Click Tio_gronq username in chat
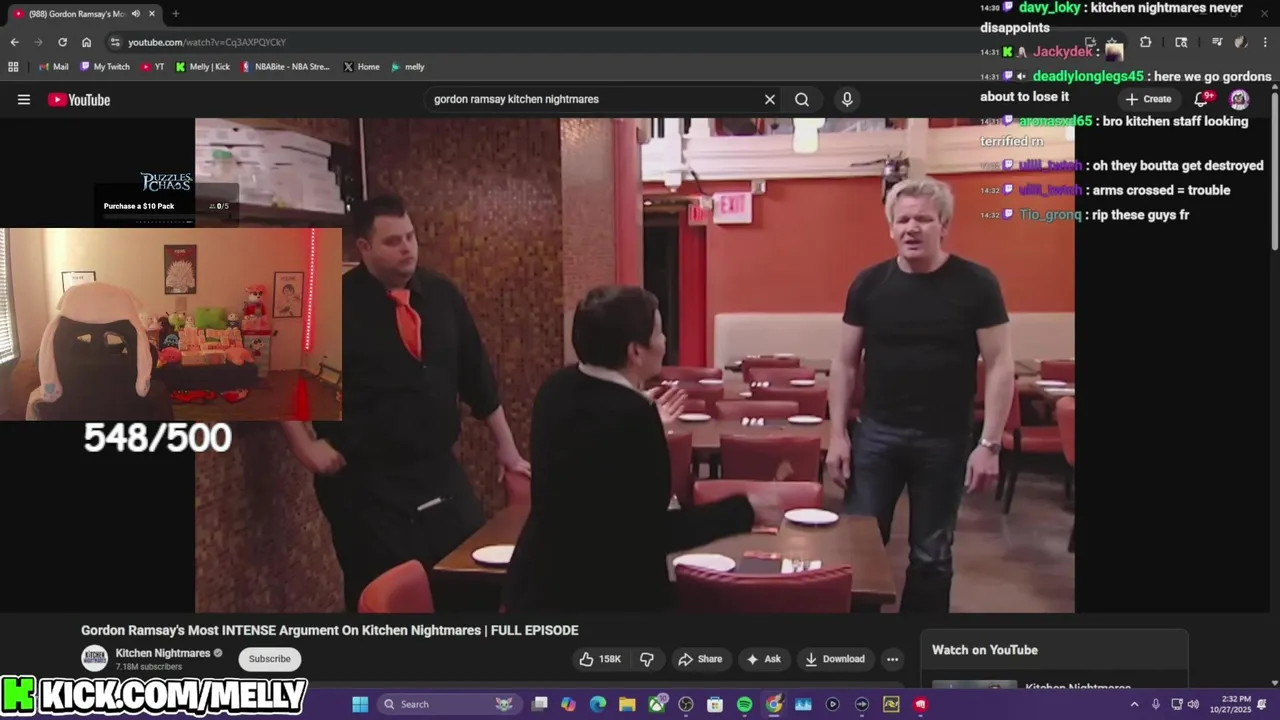 [1050, 215]
